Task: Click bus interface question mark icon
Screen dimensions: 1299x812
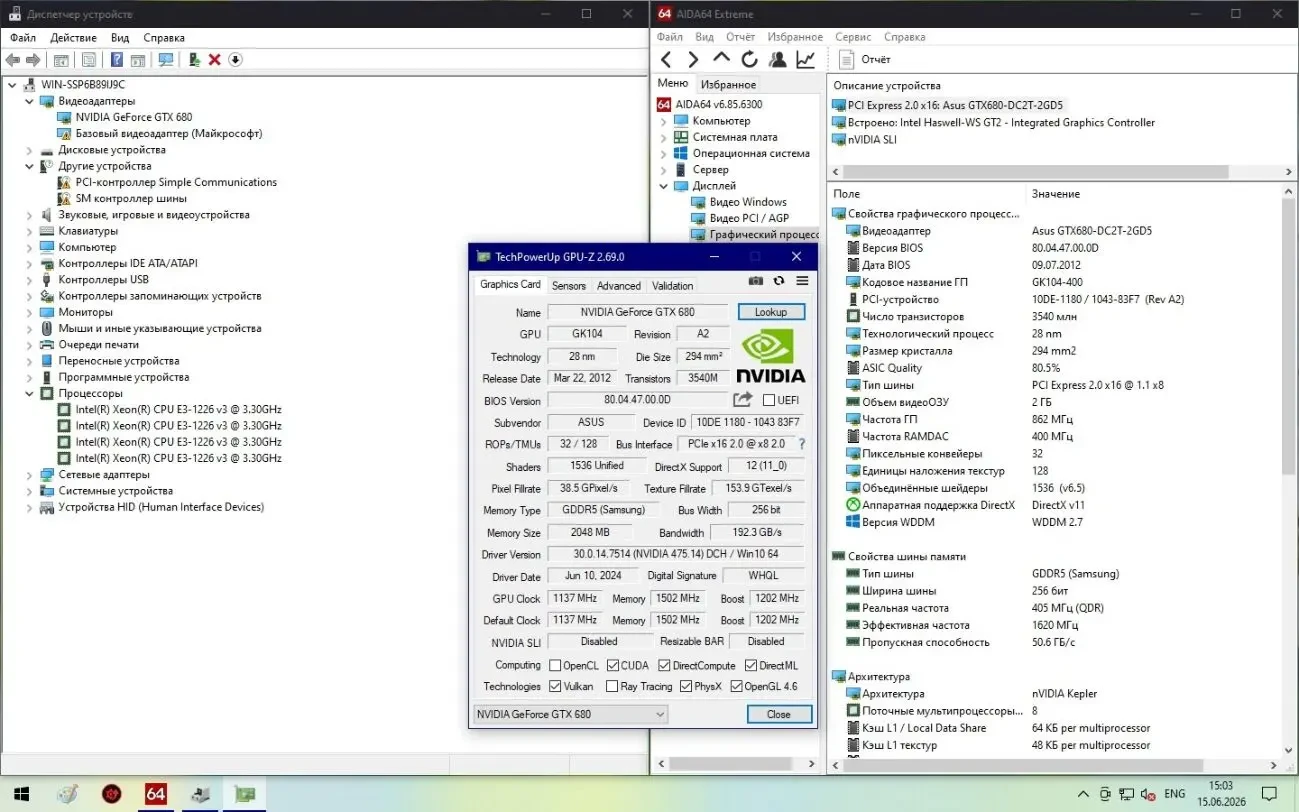Action: point(802,444)
